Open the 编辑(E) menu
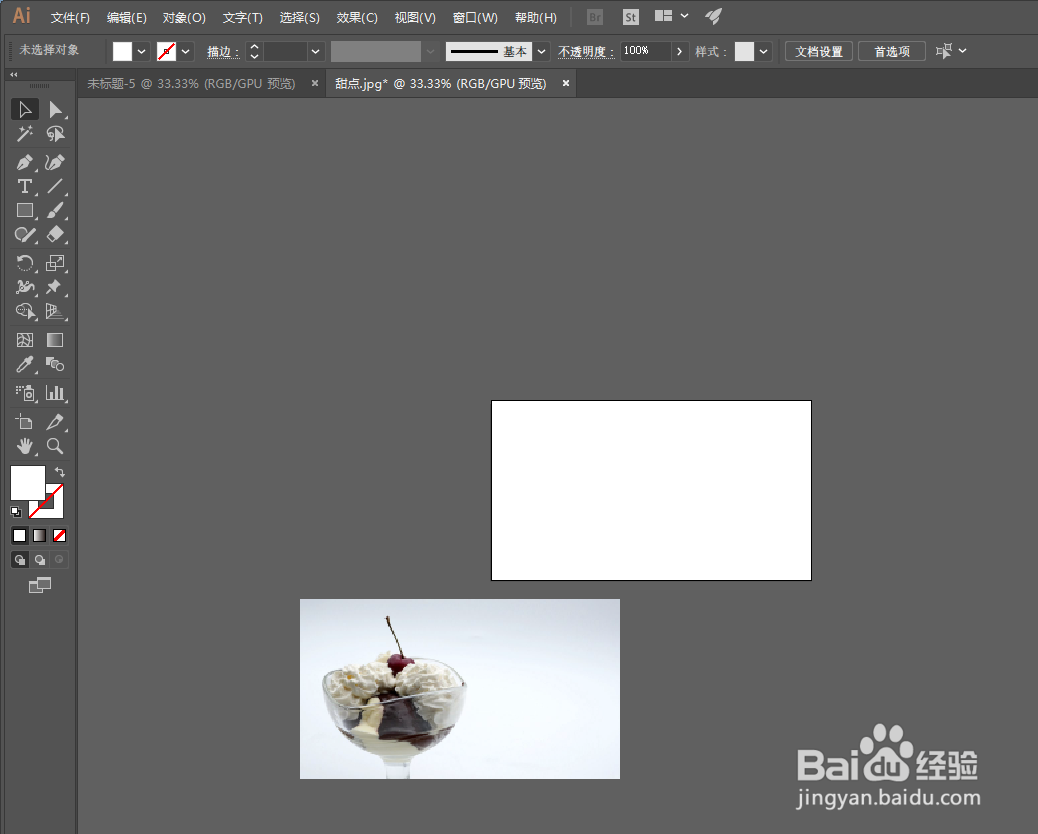The image size is (1038, 834). tap(126, 18)
